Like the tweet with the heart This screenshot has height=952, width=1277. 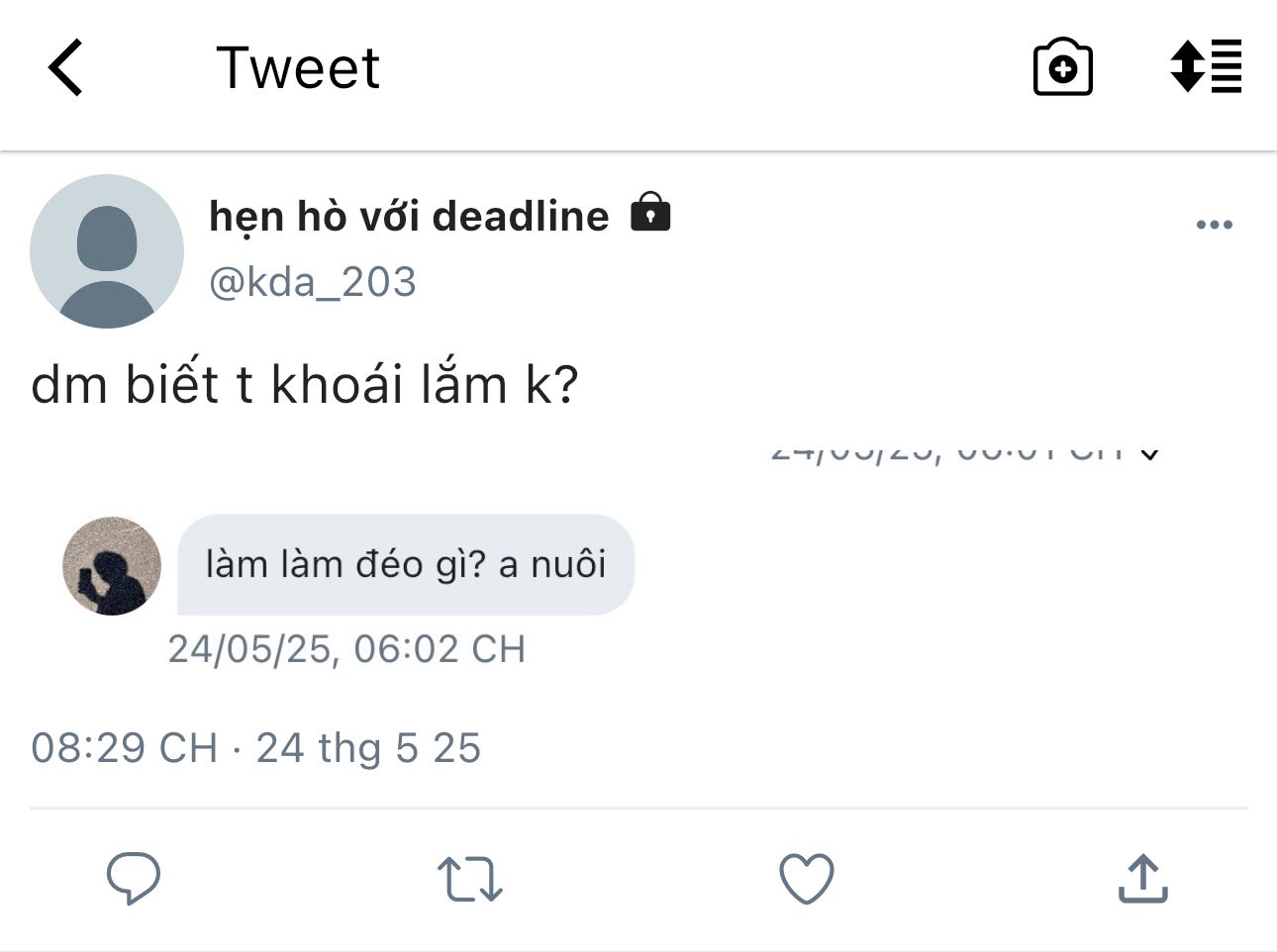pos(807,879)
